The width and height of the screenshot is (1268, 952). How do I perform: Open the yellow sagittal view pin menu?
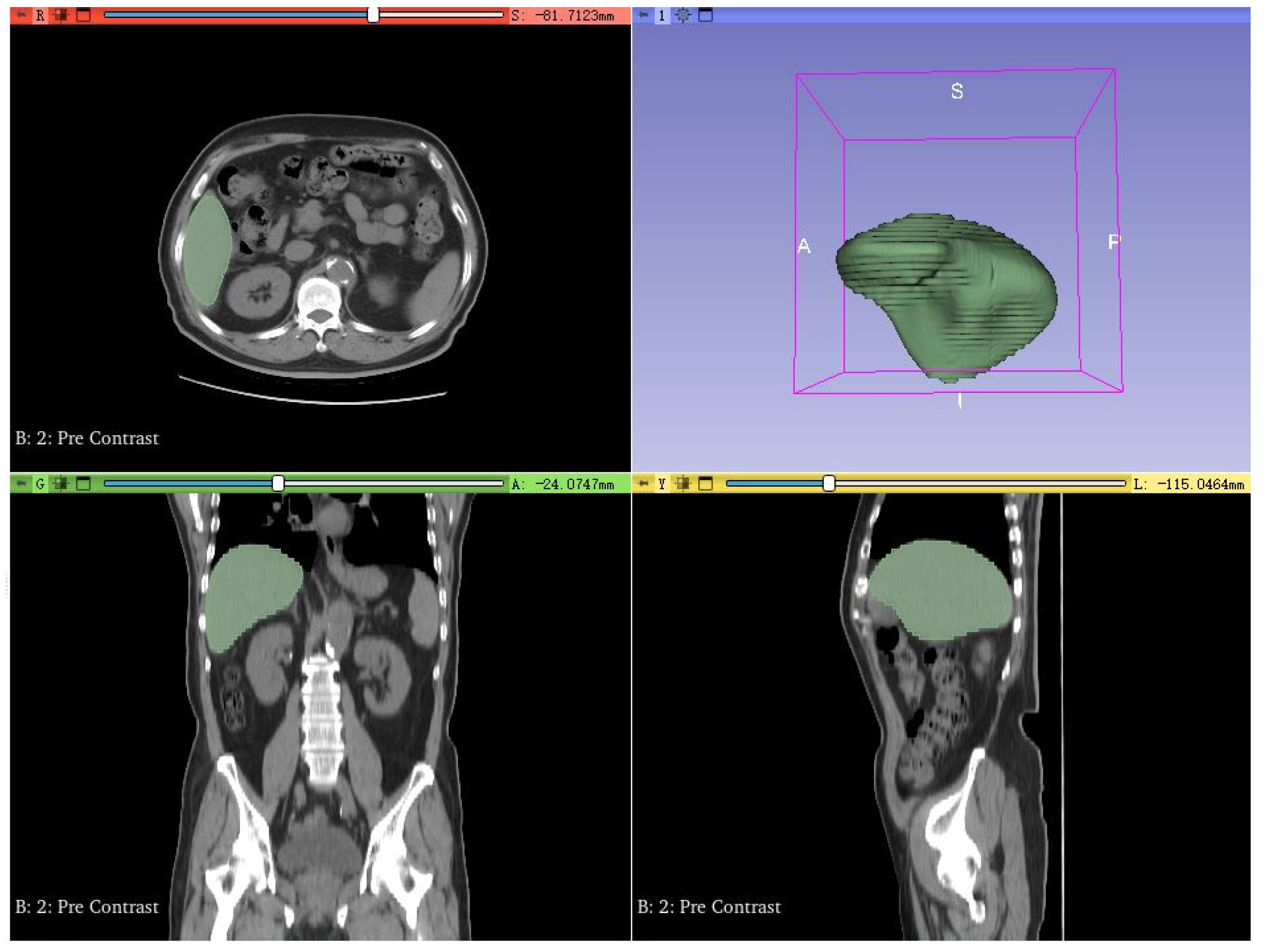(x=643, y=484)
